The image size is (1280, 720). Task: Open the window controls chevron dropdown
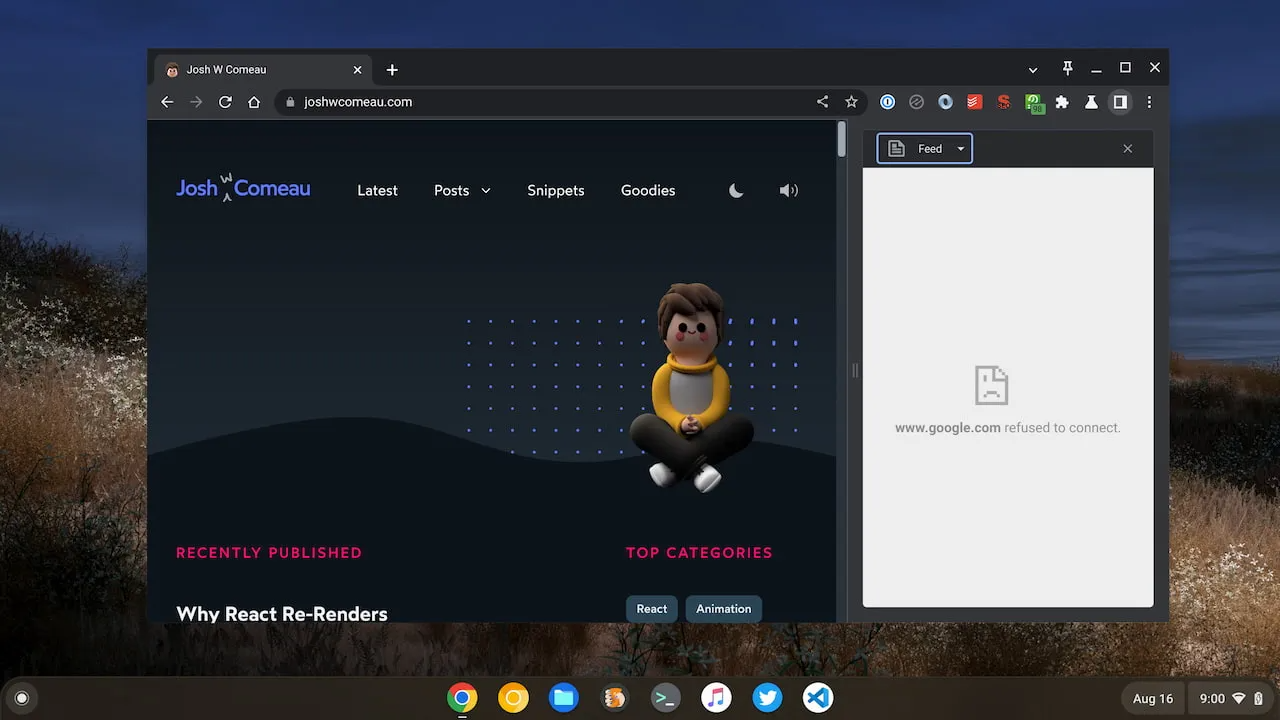pyautogui.click(x=1033, y=68)
